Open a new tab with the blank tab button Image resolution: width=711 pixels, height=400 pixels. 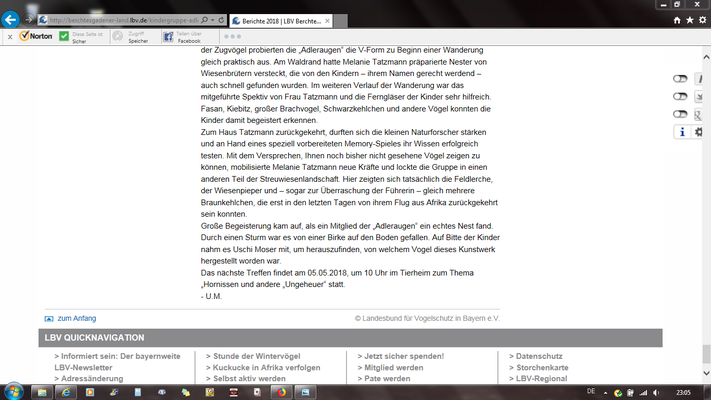[x=341, y=21]
